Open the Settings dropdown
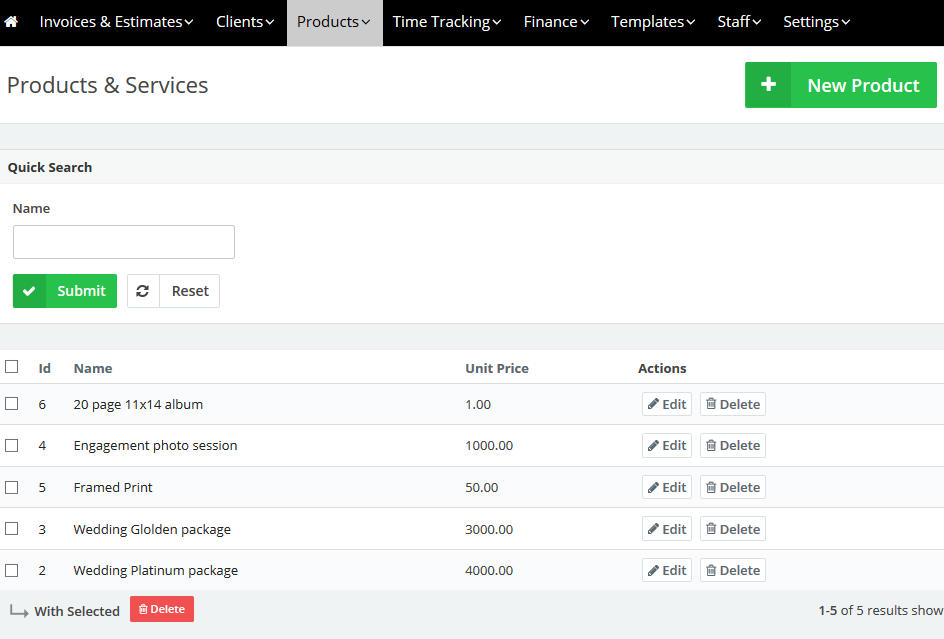The width and height of the screenshot is (944, 639). tap(815, 21)
